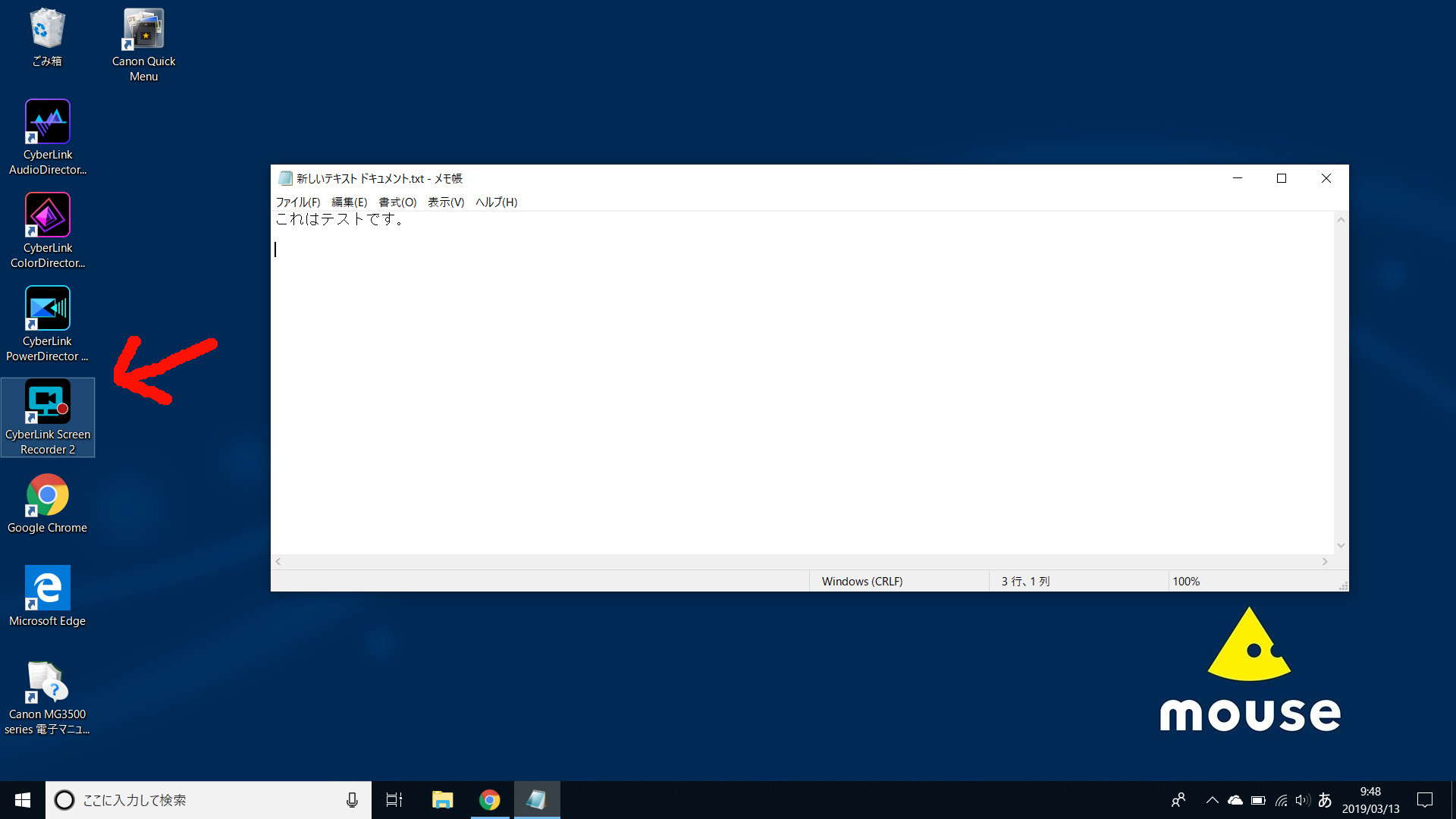1456x819 pixels.
Task: Toggle sound volume in system tray
Action: [x=1300, y=799]
